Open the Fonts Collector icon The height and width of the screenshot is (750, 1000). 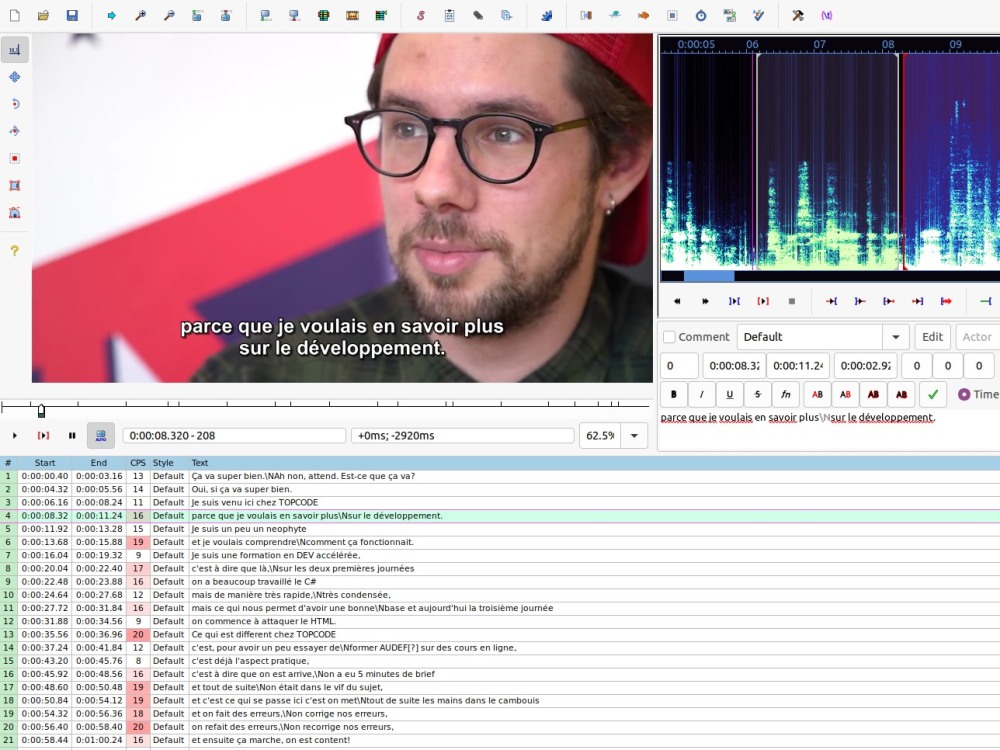pos(506,15)
